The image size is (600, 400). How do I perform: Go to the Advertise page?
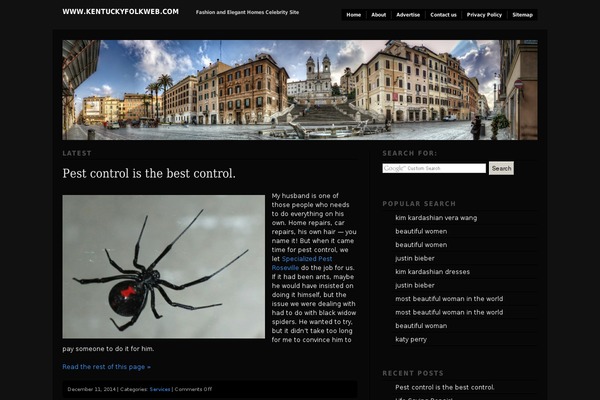tap(408, 15)
